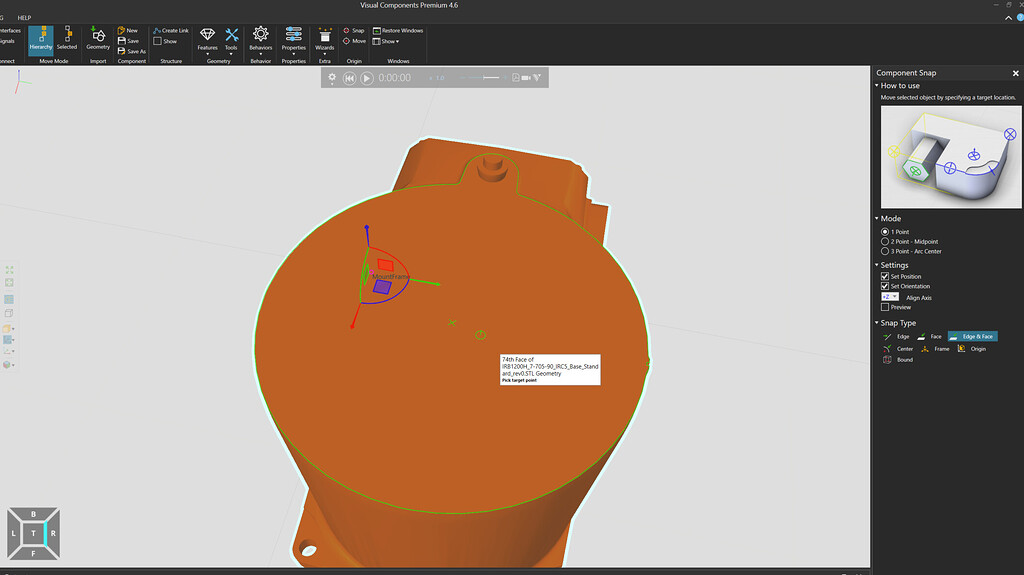The width and height of the screenshot is (1024, 575).
Task: Open the Align Axis dropdown
Action: (889, 297)
